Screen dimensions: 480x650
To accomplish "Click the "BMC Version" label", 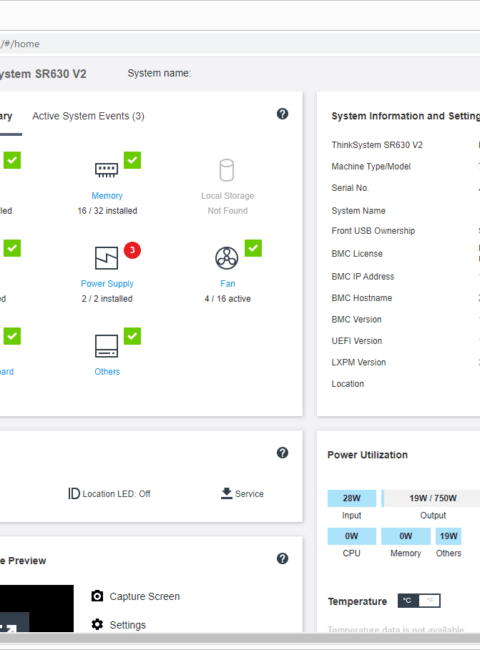I will [x=356, y=319].
